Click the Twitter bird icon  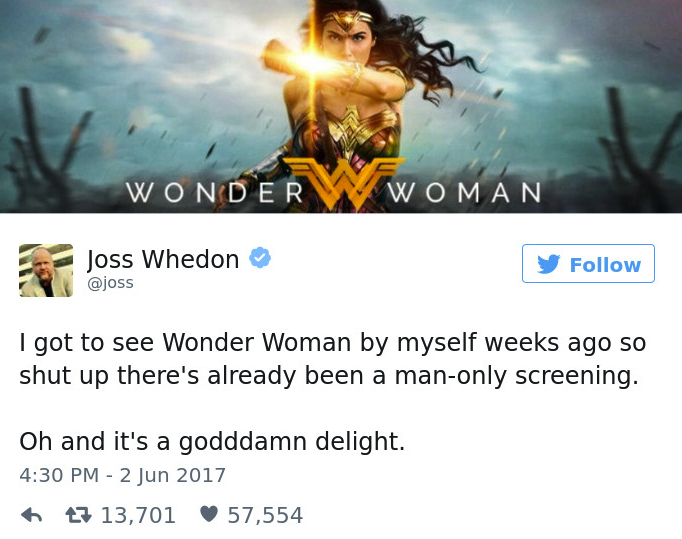tap(548, 264)
